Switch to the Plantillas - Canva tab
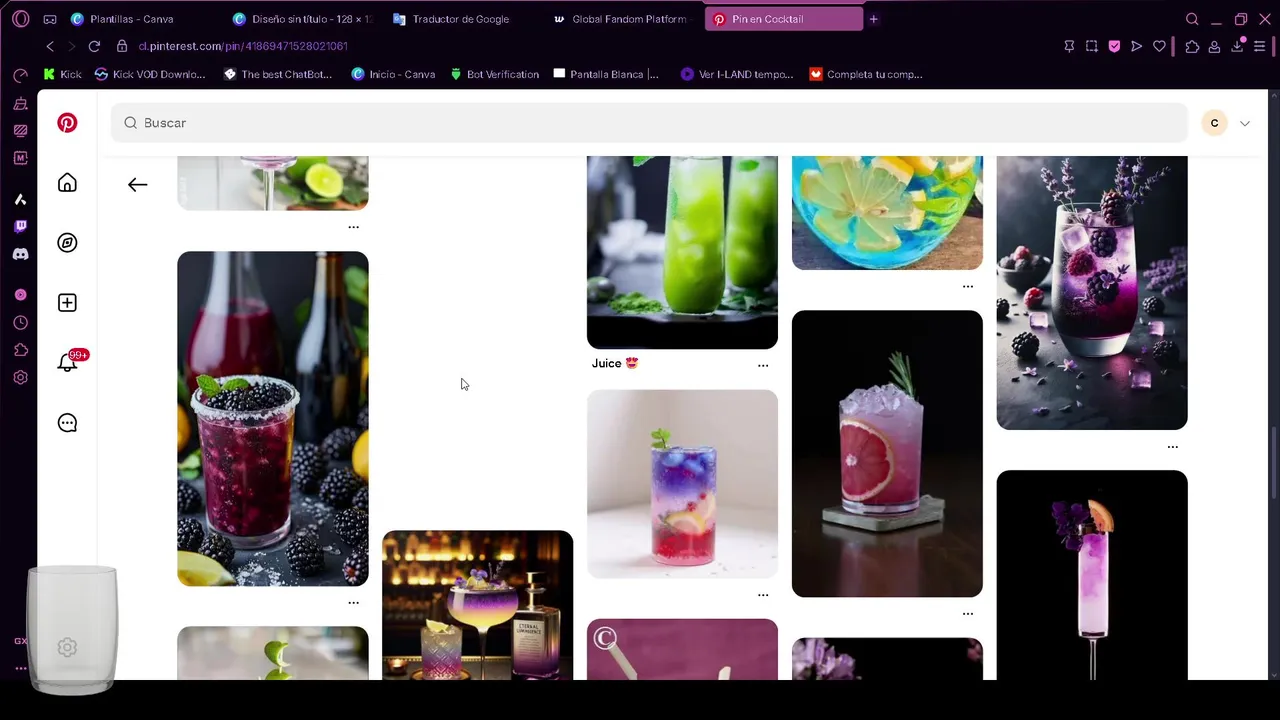 (131, 19)
